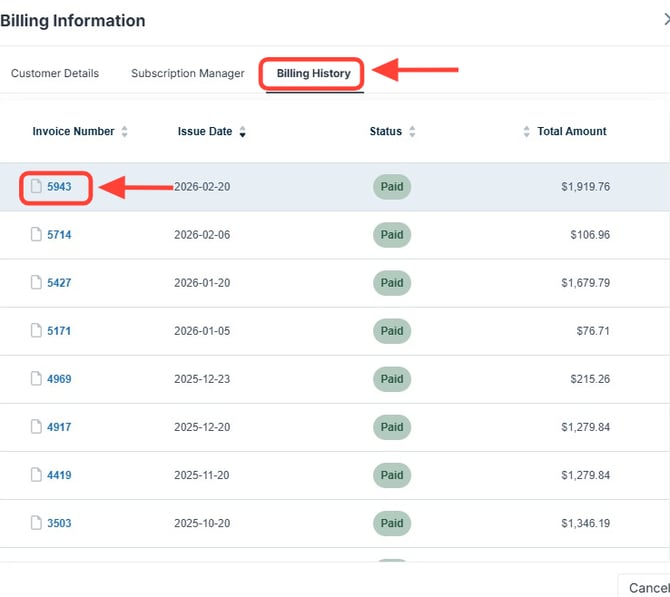Click Paid badge for invoice 3503

coord(392,523)
